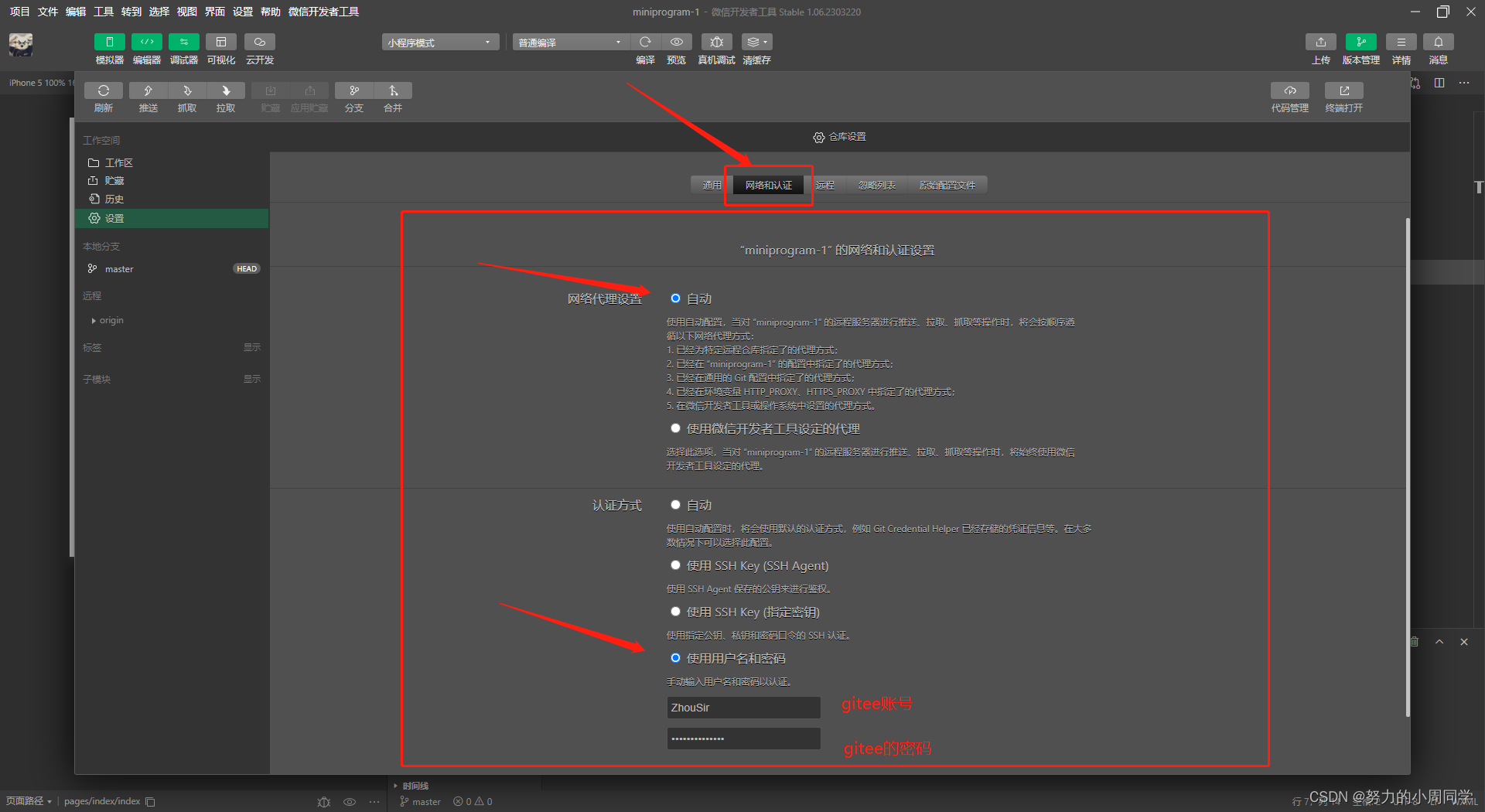This screenshot has height=812, width=1485.
Task: Close the bottom panel with X
Action: 1464,642
